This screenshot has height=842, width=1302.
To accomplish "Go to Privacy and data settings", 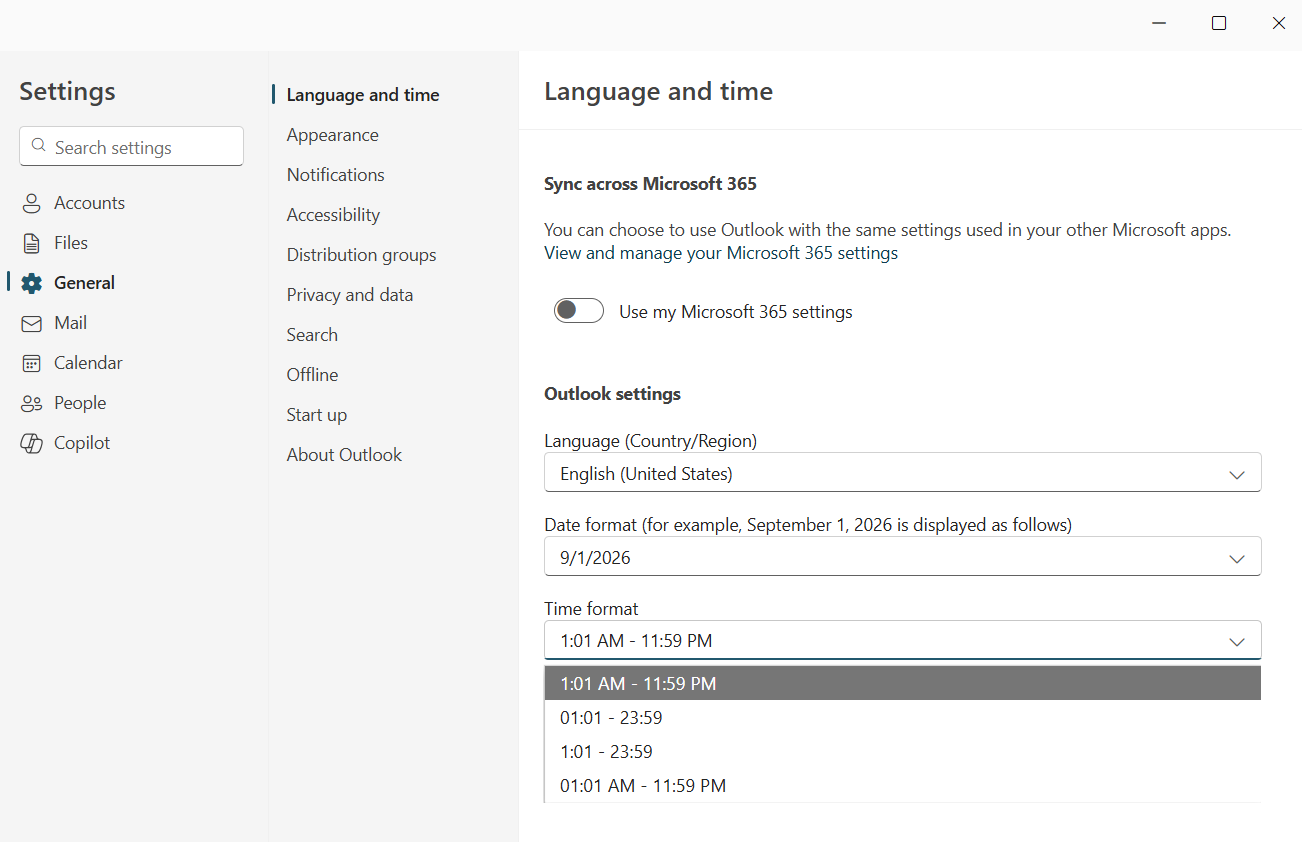I will (x=349, y=294).
